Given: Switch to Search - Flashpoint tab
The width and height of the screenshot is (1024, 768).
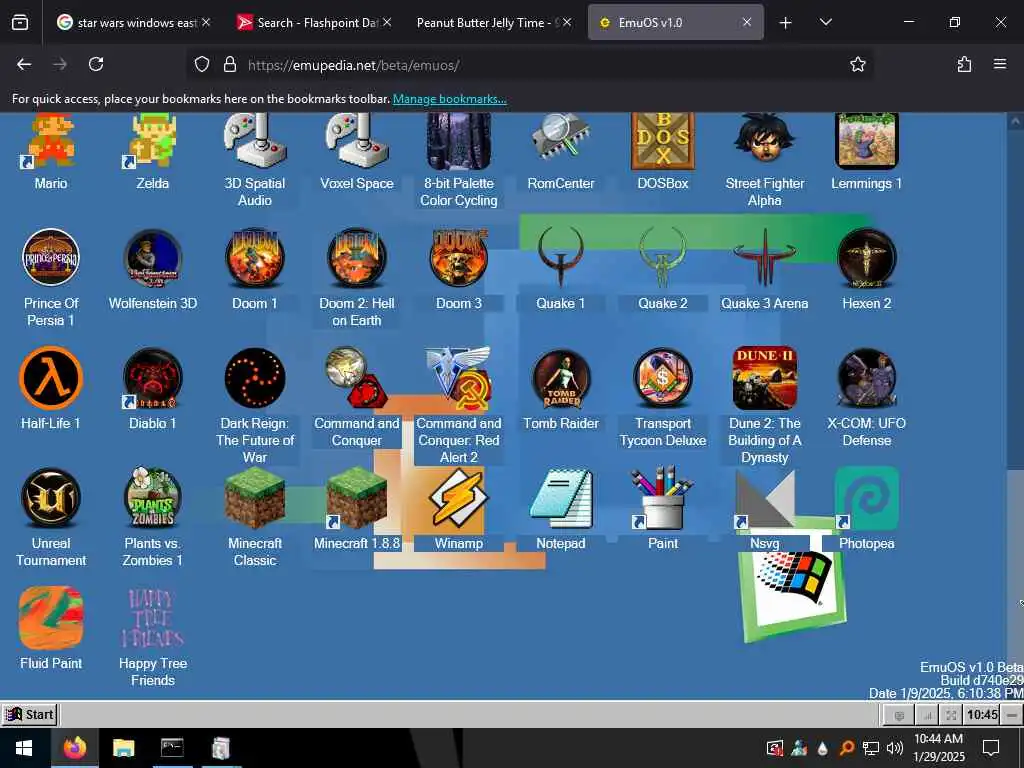Looking at the screenshot, I should pyautogui.click(x=314, y=22).
